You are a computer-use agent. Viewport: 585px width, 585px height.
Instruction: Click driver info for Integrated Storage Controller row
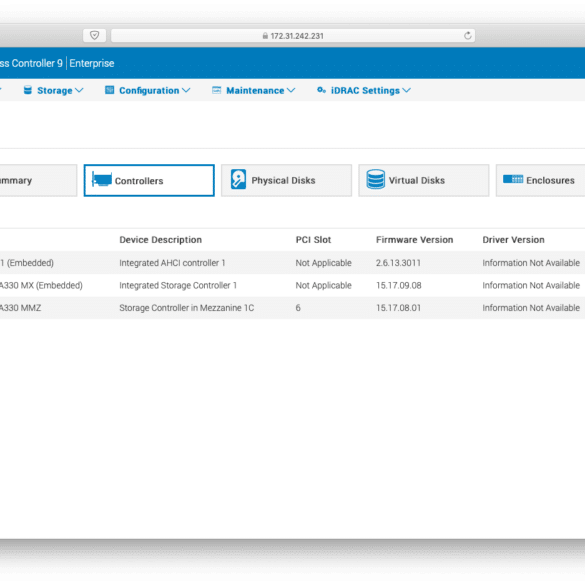pos(531,285)
